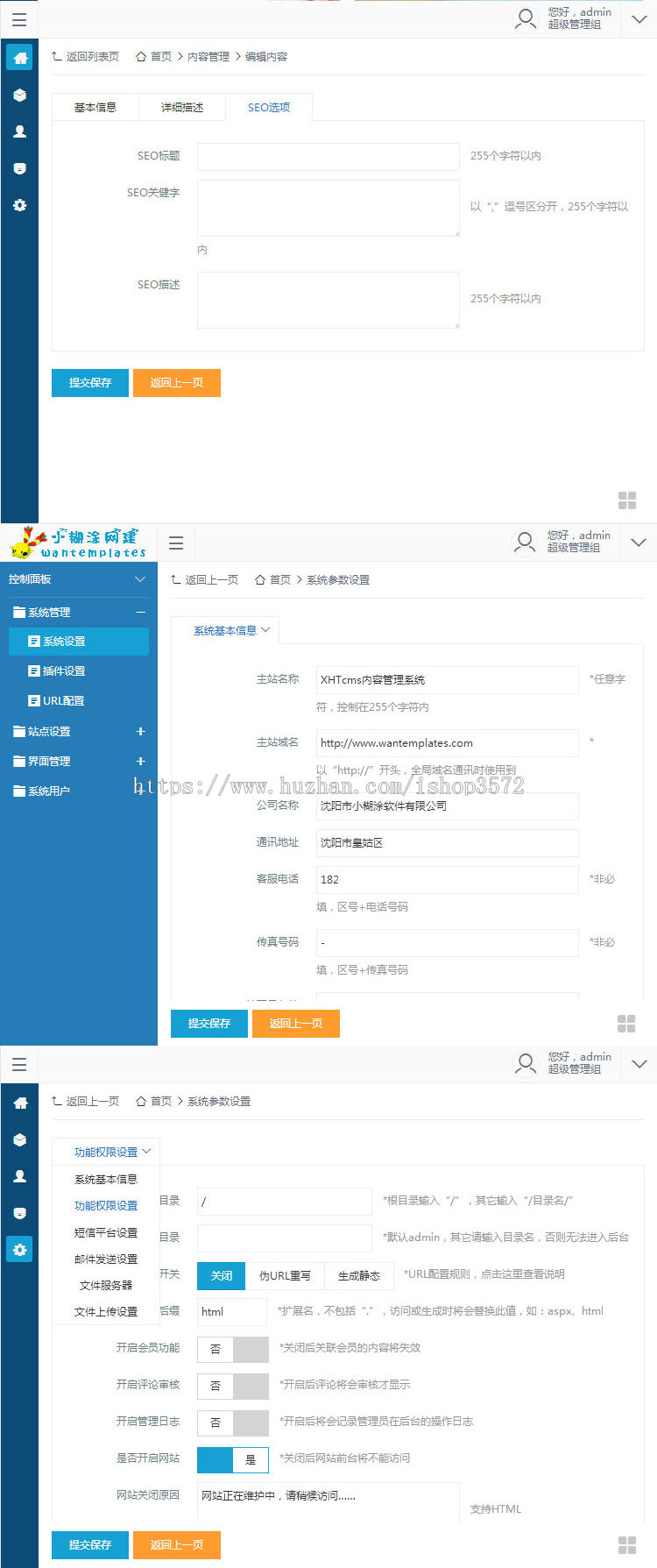Click the 站点设置 folder icon
This screenshot has width=657, height=1568.
tap(18, 731)
